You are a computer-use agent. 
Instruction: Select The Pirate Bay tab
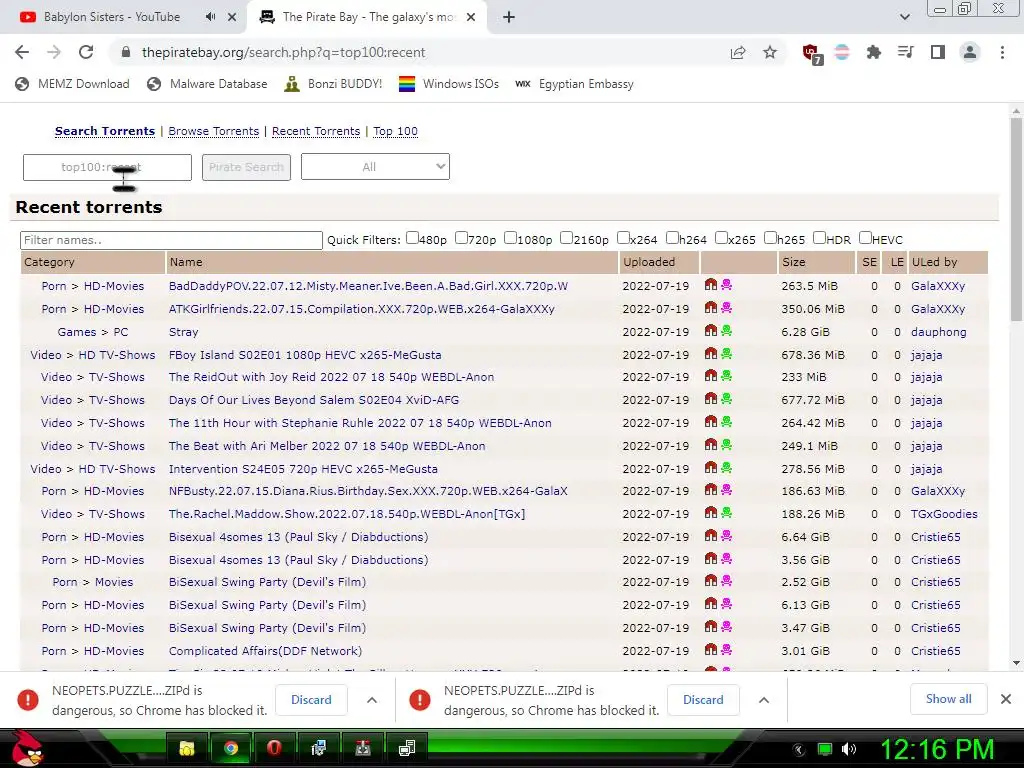coord(369,17)
